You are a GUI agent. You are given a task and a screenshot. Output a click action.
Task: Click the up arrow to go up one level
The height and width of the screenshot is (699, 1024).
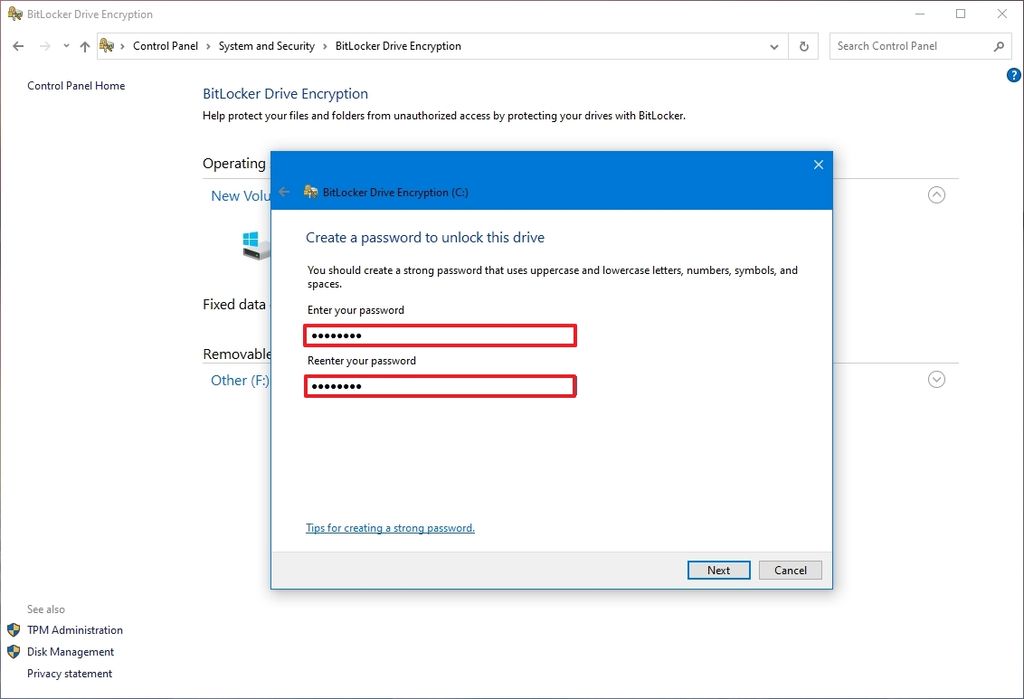tap(84, 46)
